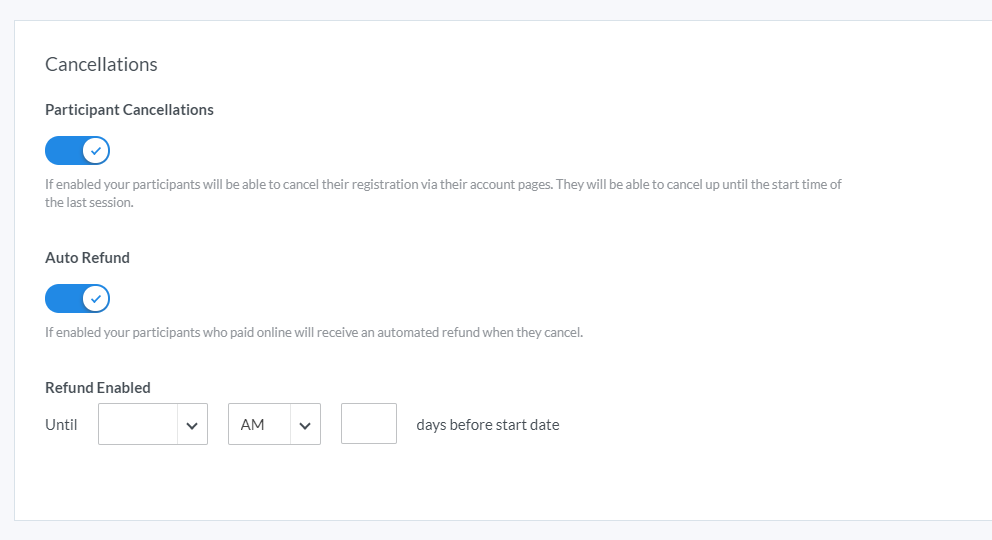The height and width of the screenshot is (540, 992).
Task: Click the blank hour selection box
Action: tap(138, 424)
